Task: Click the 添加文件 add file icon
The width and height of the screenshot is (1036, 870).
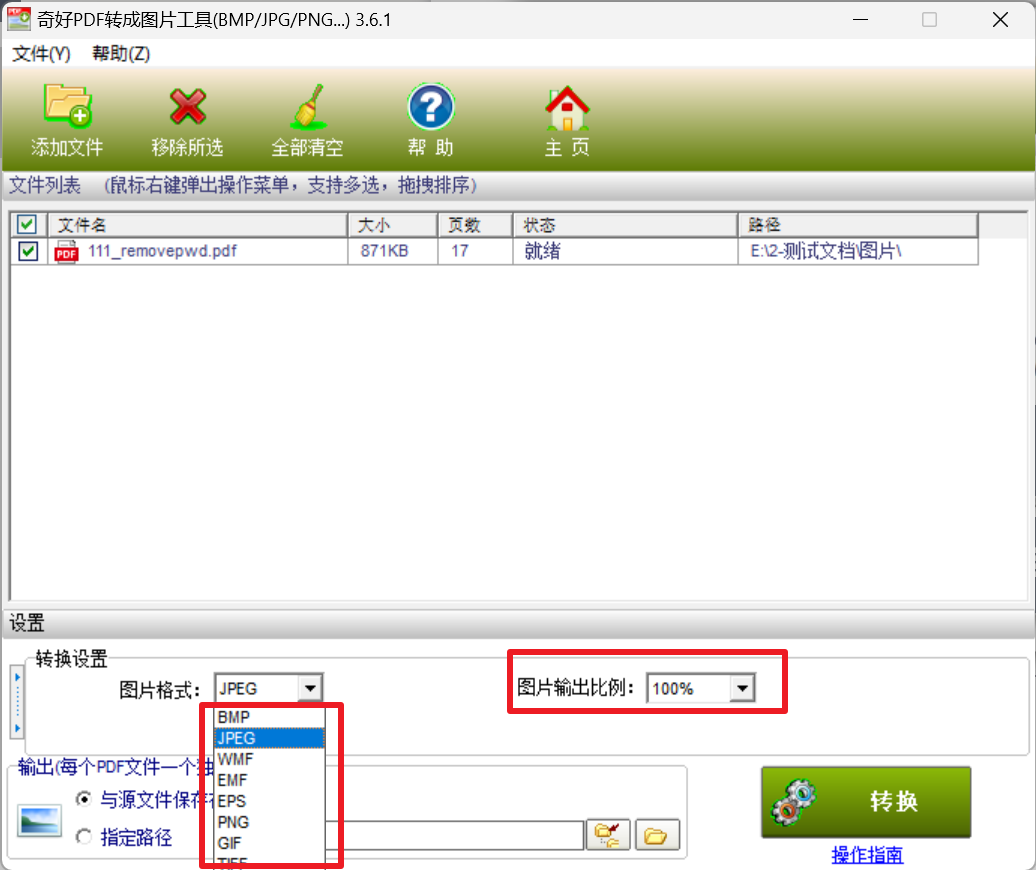Action: click(x=67, y=105)
